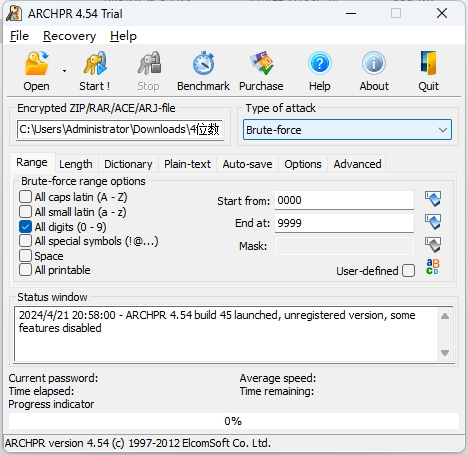Image resolution: width=468 pixels, height=455 pixels.
Task: Open the dropdown arrow next to Open
Action: [x=64, y=71]
